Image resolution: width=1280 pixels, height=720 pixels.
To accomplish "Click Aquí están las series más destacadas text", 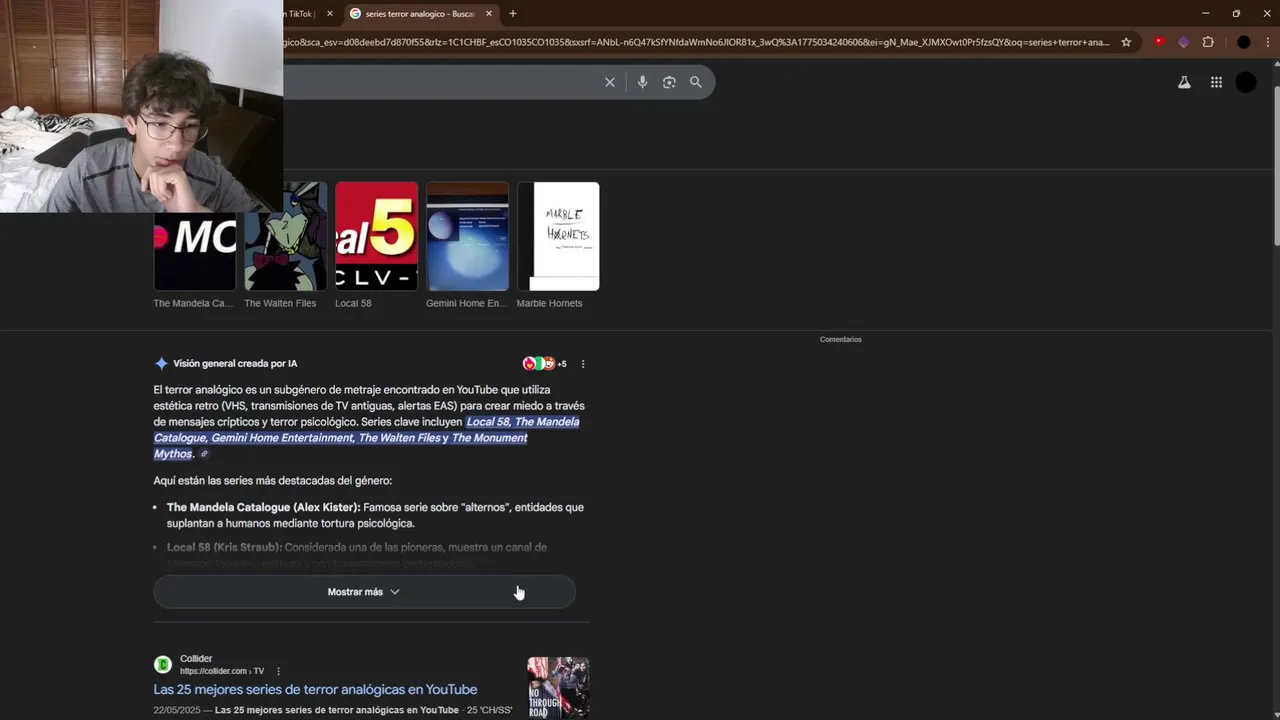I will coord(272,481).
